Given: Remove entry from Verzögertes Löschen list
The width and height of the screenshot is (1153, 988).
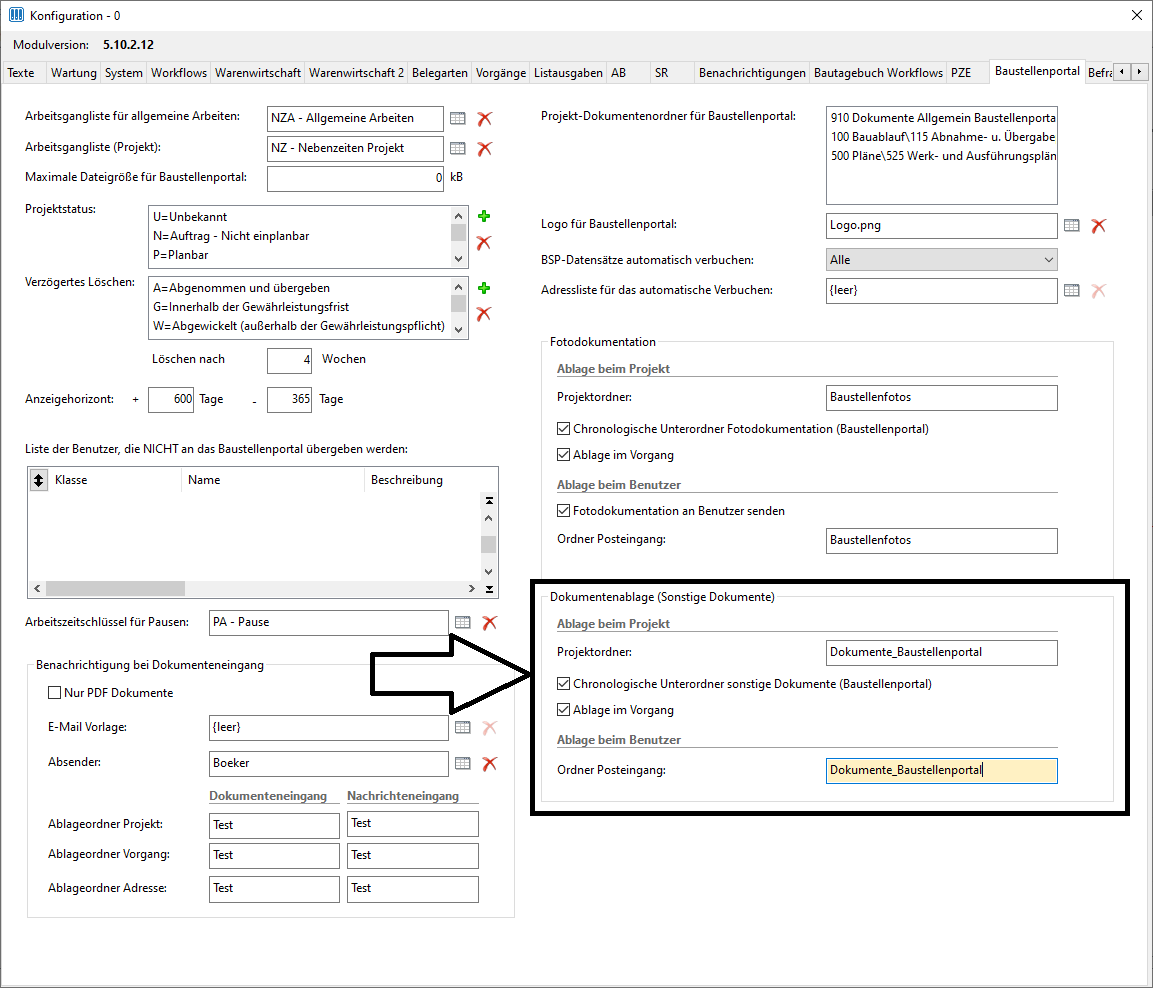Looking at the screenshot, I should coord(484,314).
